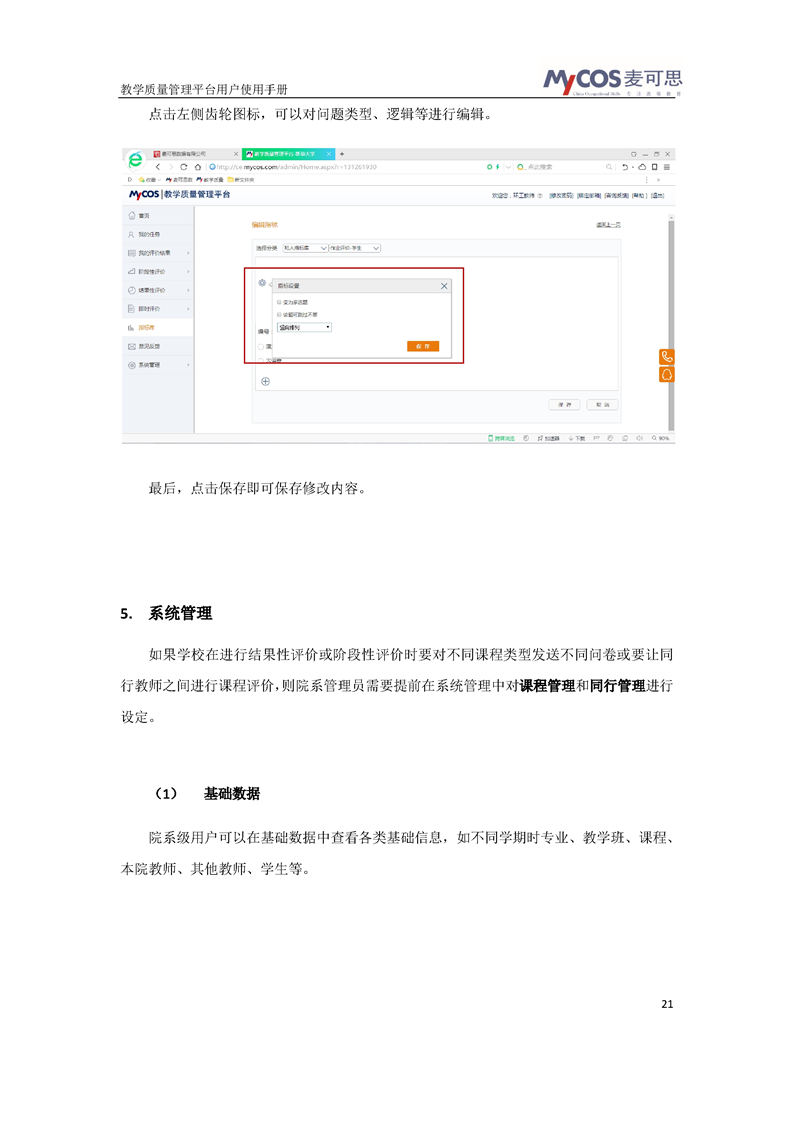
Task: Select the first radio option under 编号
Action: (261, 346)
